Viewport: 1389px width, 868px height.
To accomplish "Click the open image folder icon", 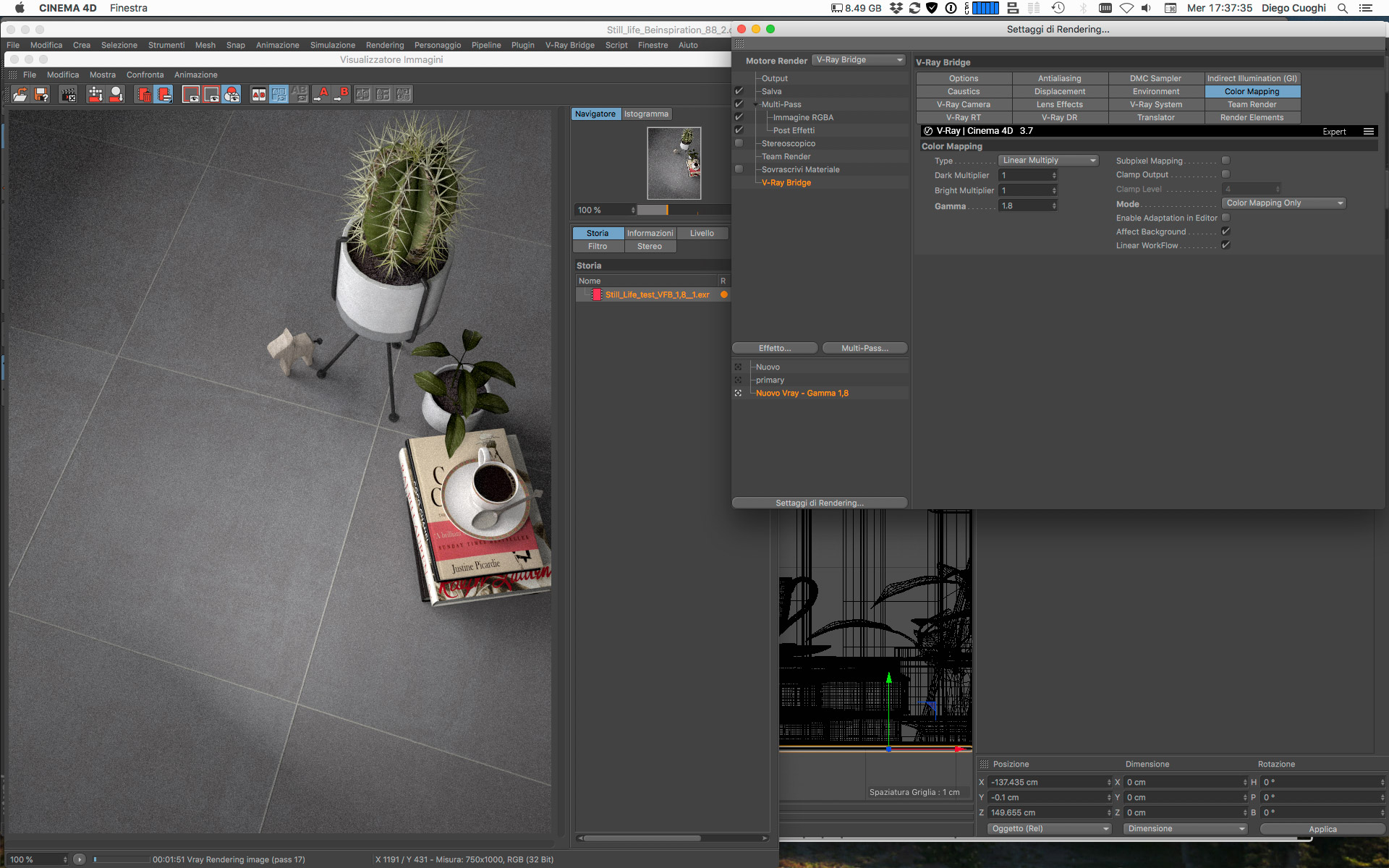I will [x=20, y=94].
